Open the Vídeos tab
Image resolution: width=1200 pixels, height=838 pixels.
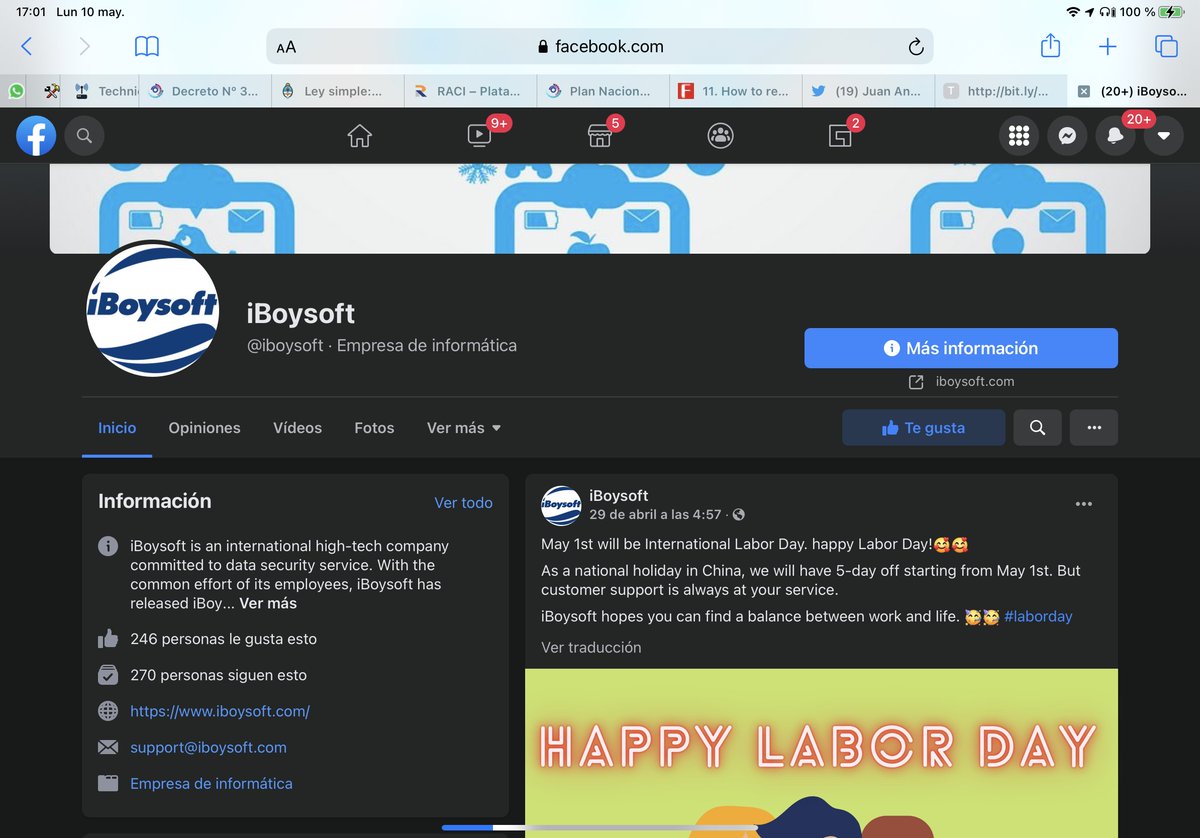click(298, 428)
